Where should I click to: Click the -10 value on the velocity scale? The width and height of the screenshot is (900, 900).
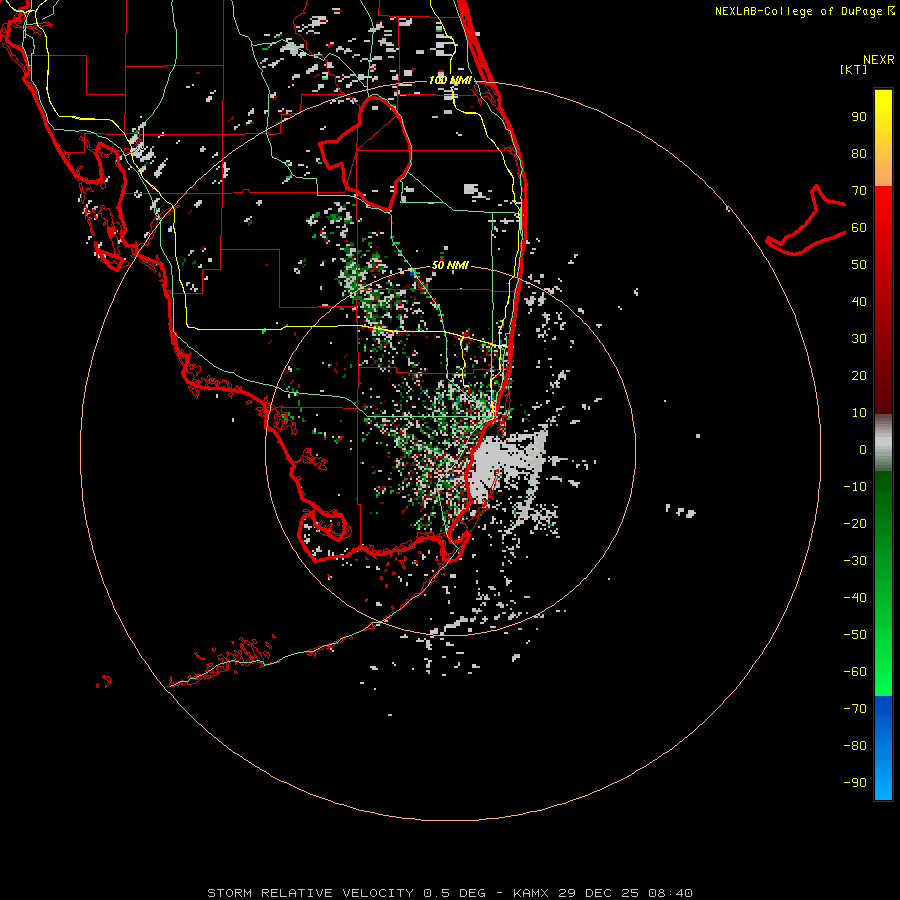tap(855, 487)
